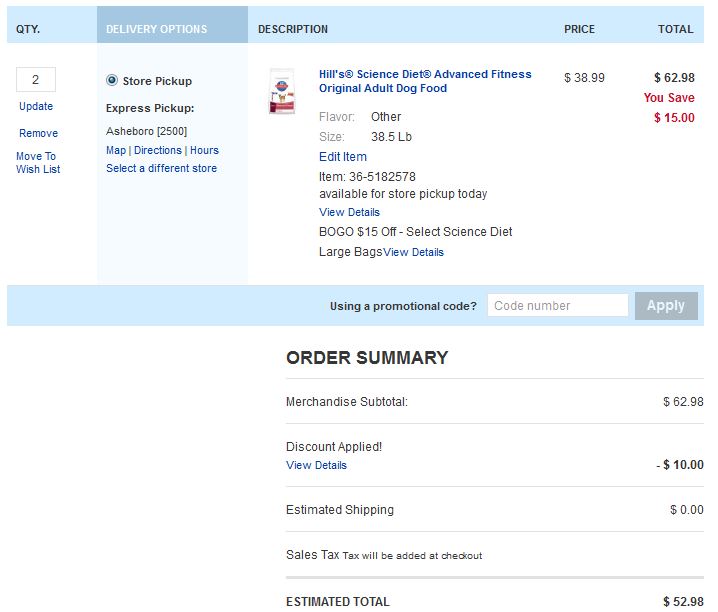Click the Merchandise Subtotal $ 62.98 value
The image size is (718, 612).
tap(683, 402)
